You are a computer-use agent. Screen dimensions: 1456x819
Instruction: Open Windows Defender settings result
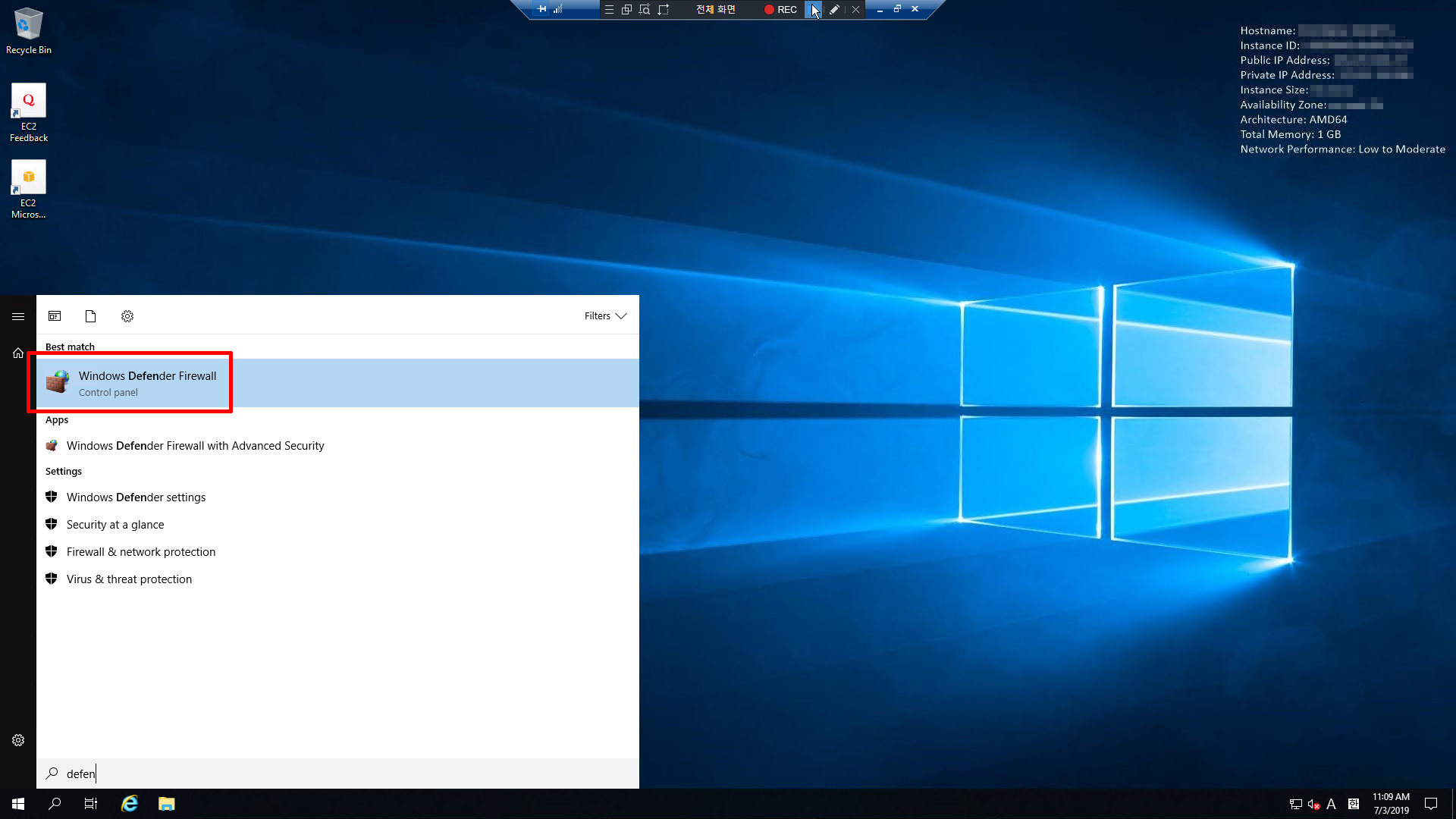[x=136, y=497]
